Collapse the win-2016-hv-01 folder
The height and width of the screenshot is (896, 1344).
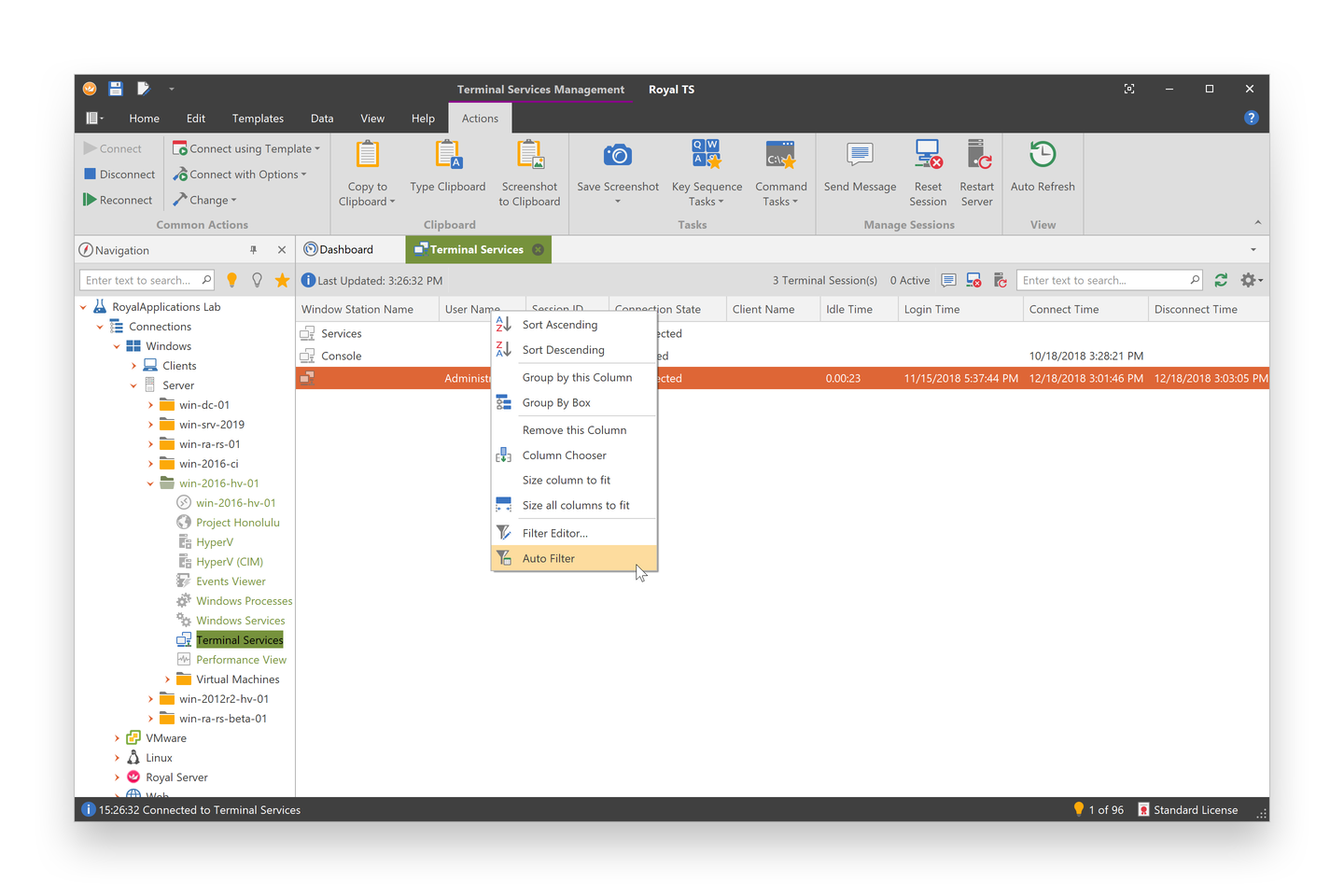pos(150,483)
